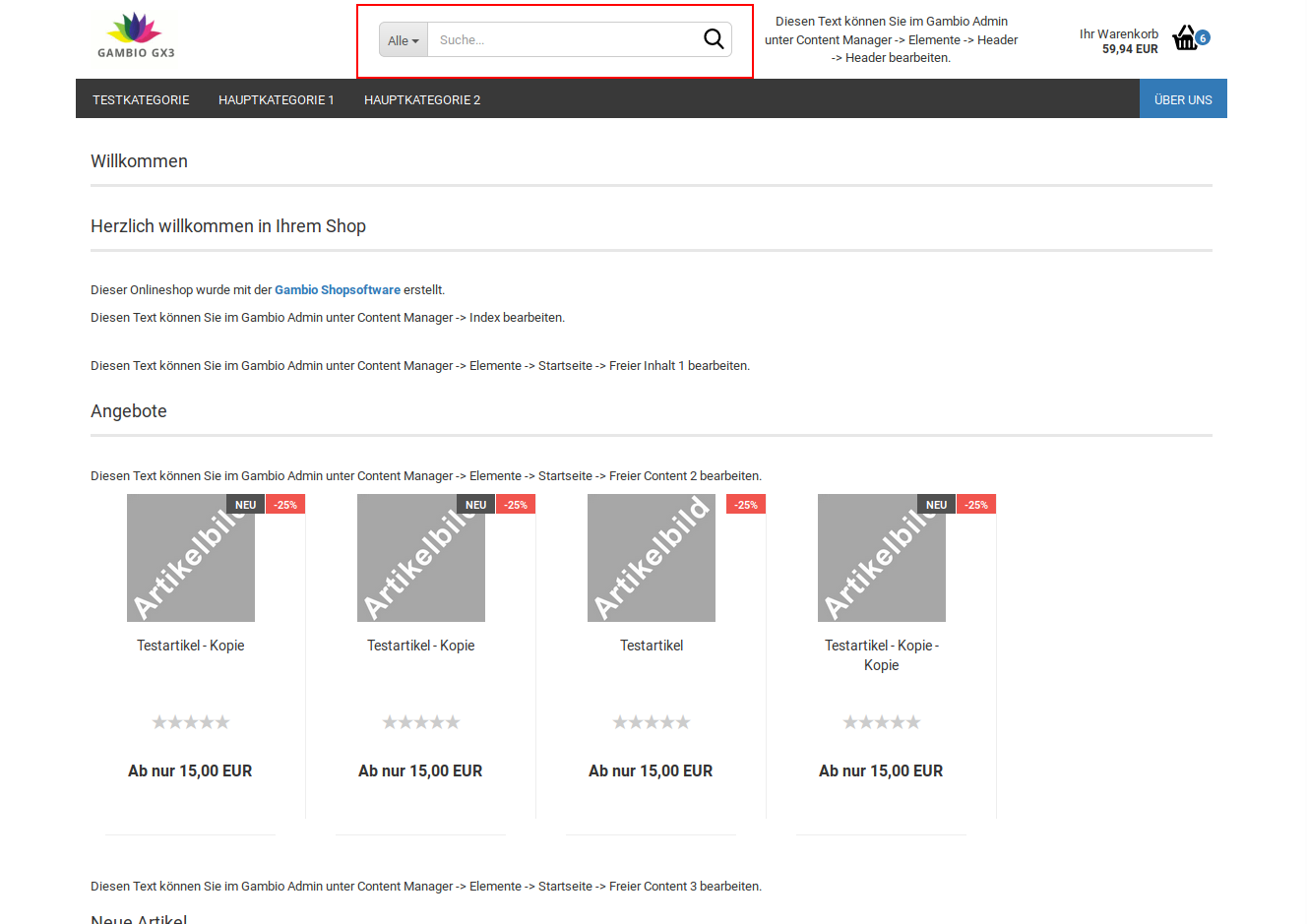Click the Gambio Shopsoftware link
This screenshot has width=1307, height=924.
pos(338,289)
